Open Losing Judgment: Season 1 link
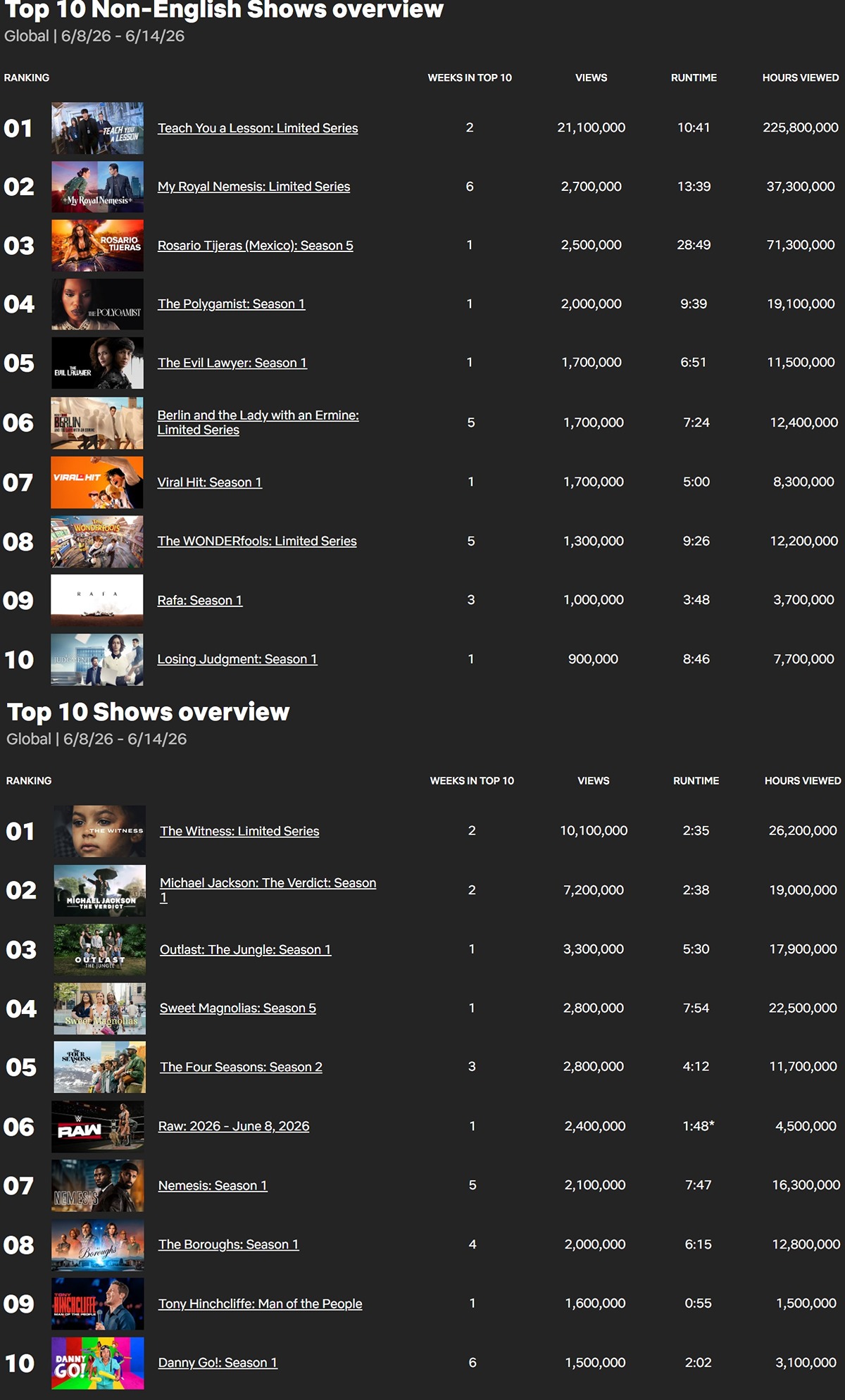 click(237, 659)
